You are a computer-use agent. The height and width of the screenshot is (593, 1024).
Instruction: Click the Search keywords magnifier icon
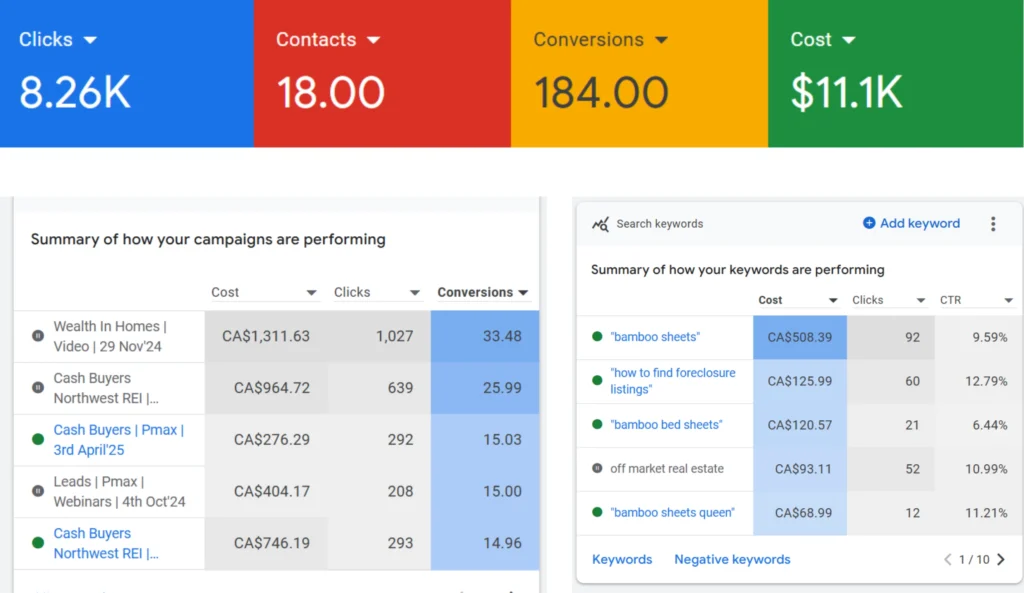click(600, 224)
